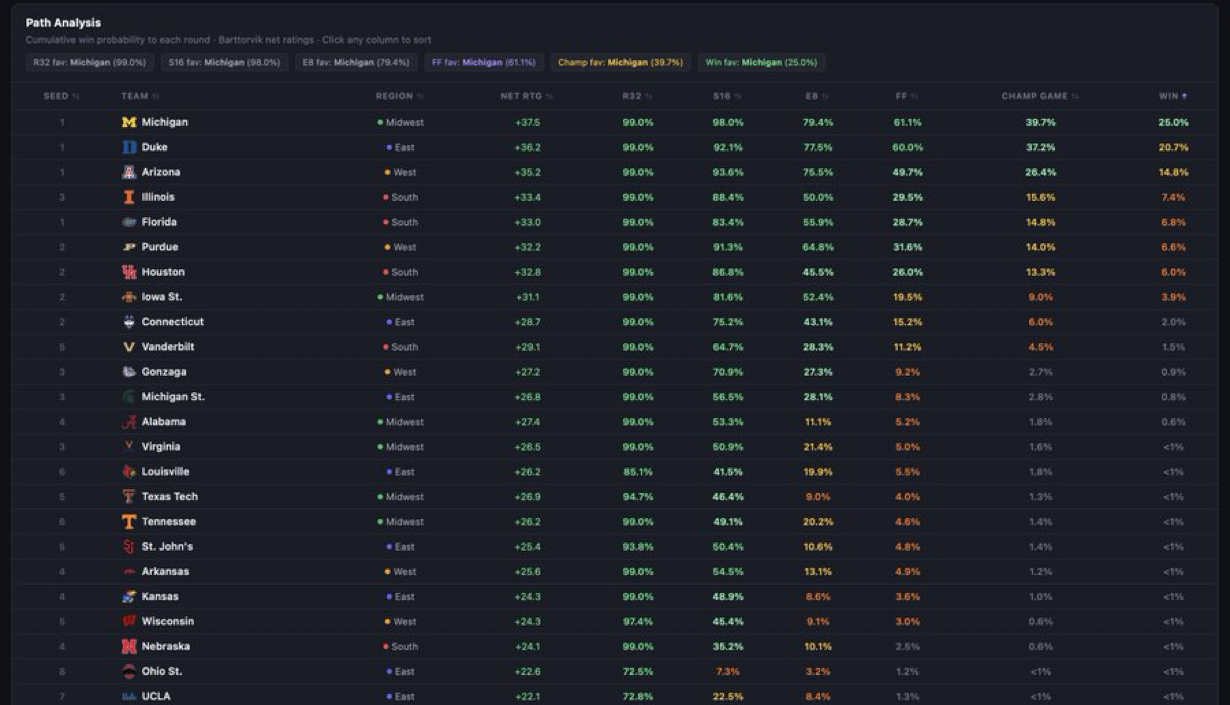Click the Gonzaga team name
Viewport: 1230px width, 705px height.
[164, 372]
